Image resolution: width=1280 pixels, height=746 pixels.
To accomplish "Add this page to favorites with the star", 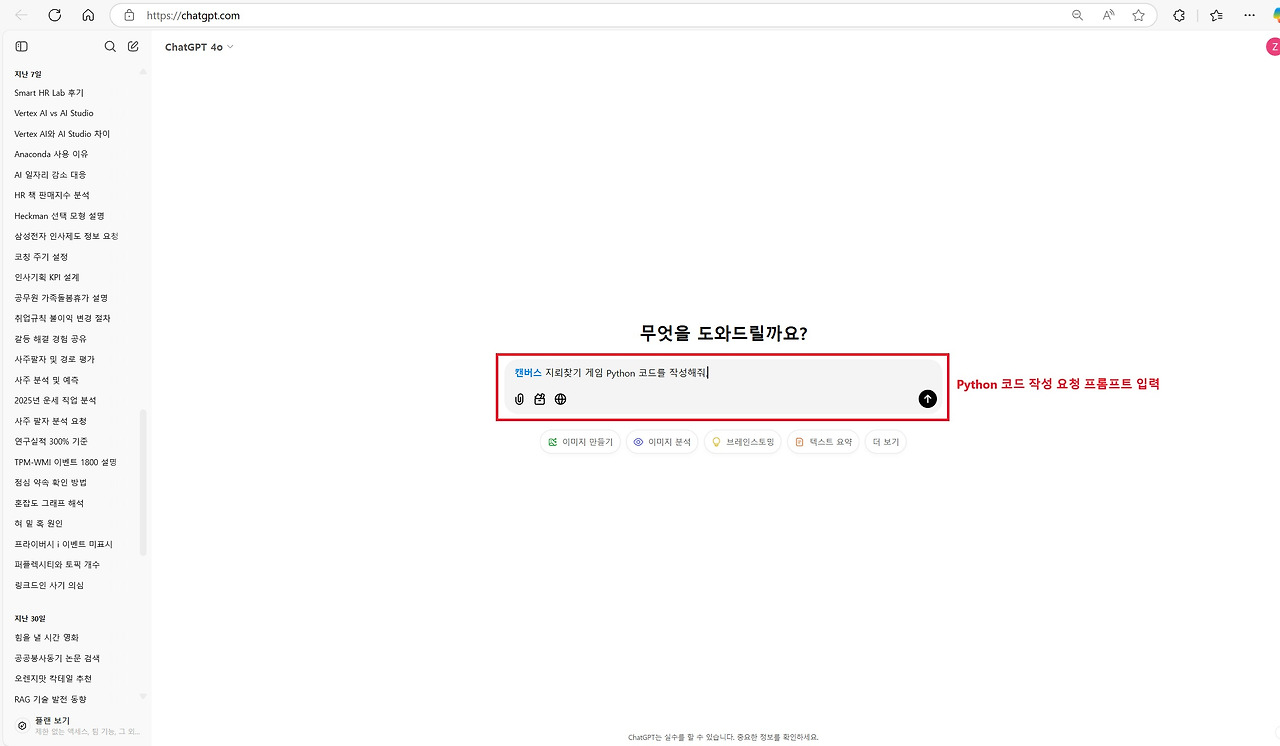I will pyautogui.click(x=1138, y=15).
